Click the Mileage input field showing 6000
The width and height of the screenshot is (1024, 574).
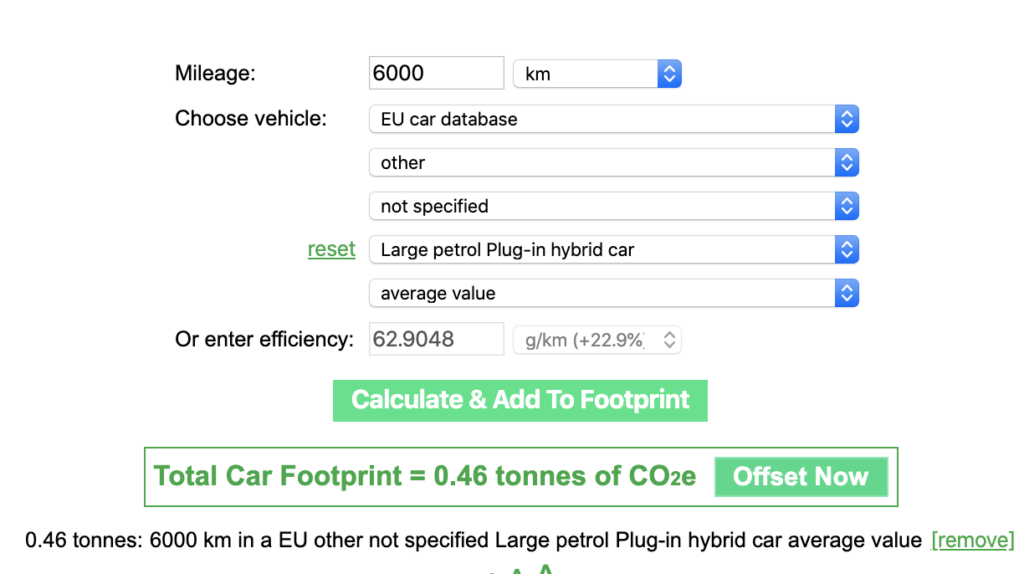(436, 73)
